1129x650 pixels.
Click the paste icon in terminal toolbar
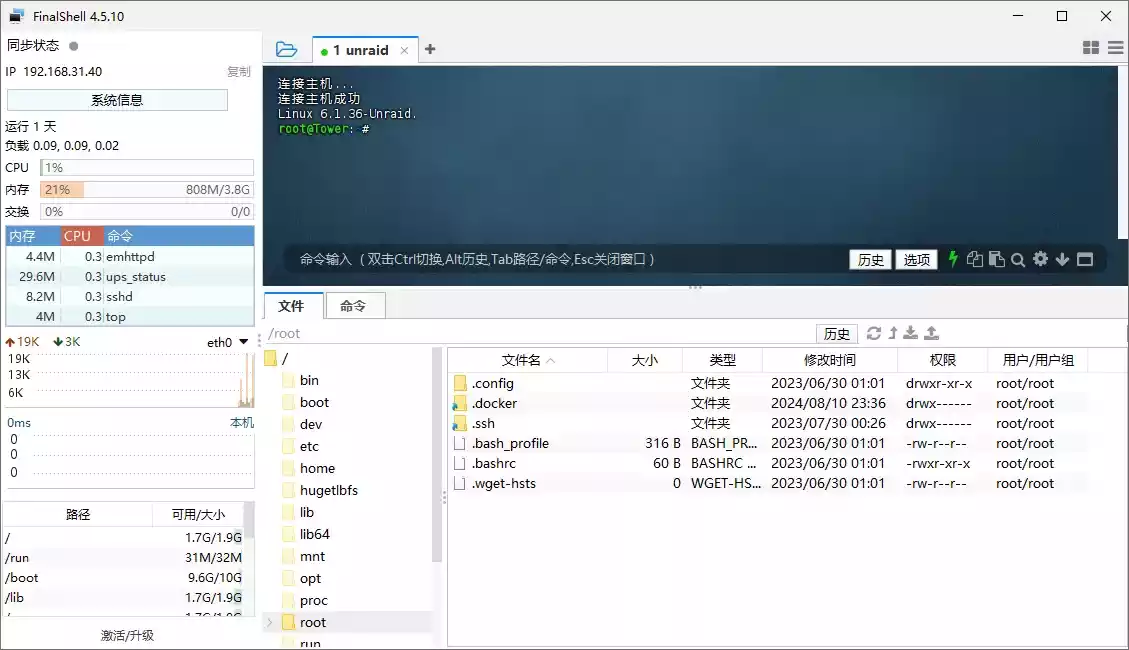(x=997, y=259)
